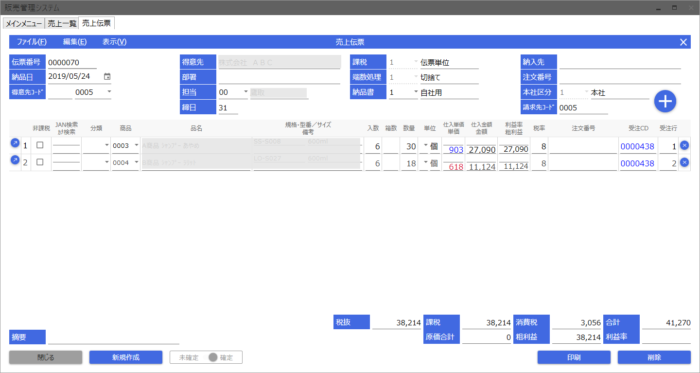The width and height of the screenshot is (700, 373).
Task: Open row 1 detail arrow icon
Action: (x=15, y=143)
